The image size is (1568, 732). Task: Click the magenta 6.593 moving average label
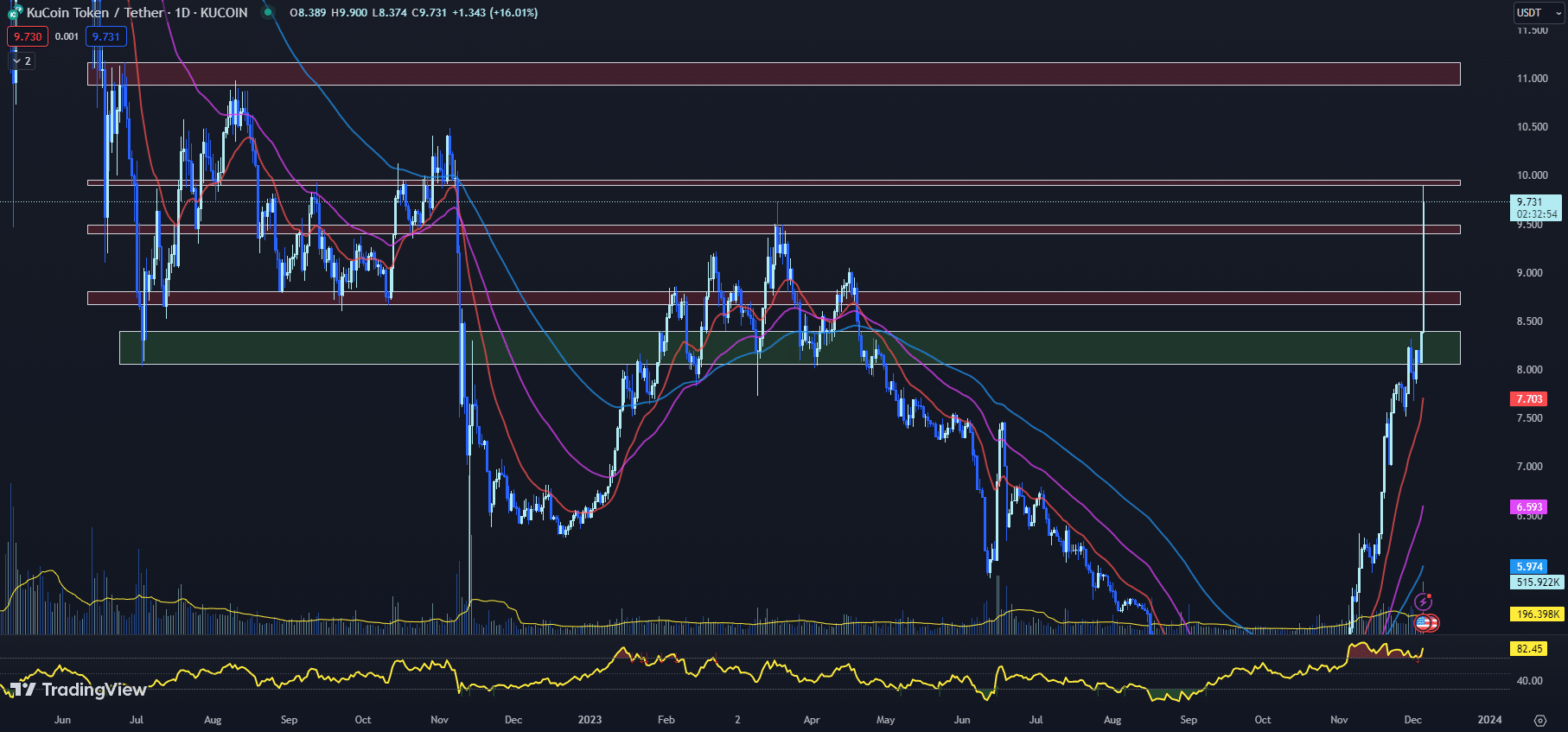[x=1528, y=507]
